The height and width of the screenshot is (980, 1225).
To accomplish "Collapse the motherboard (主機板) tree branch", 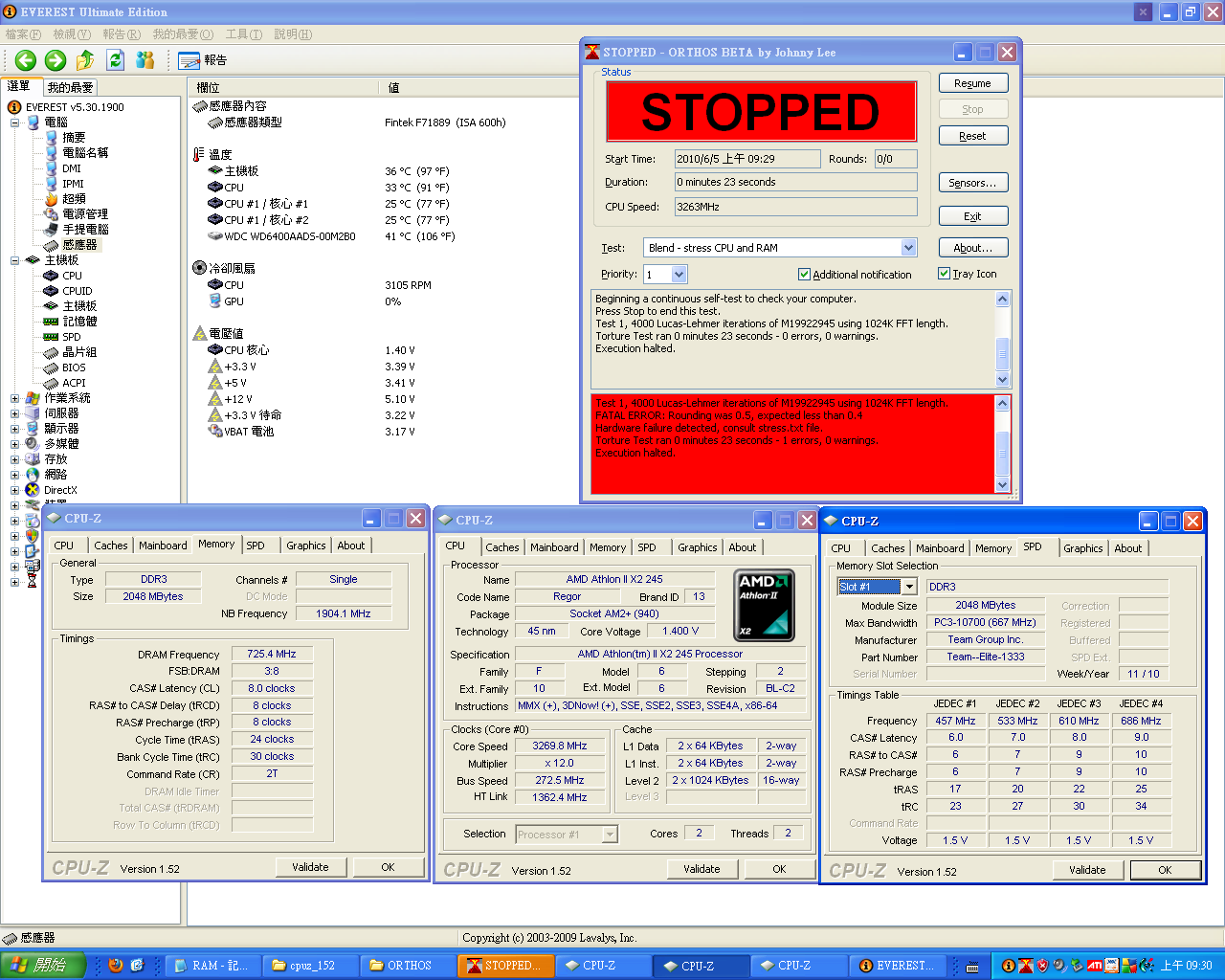I will pyautogui.click(x=15, y=260).
